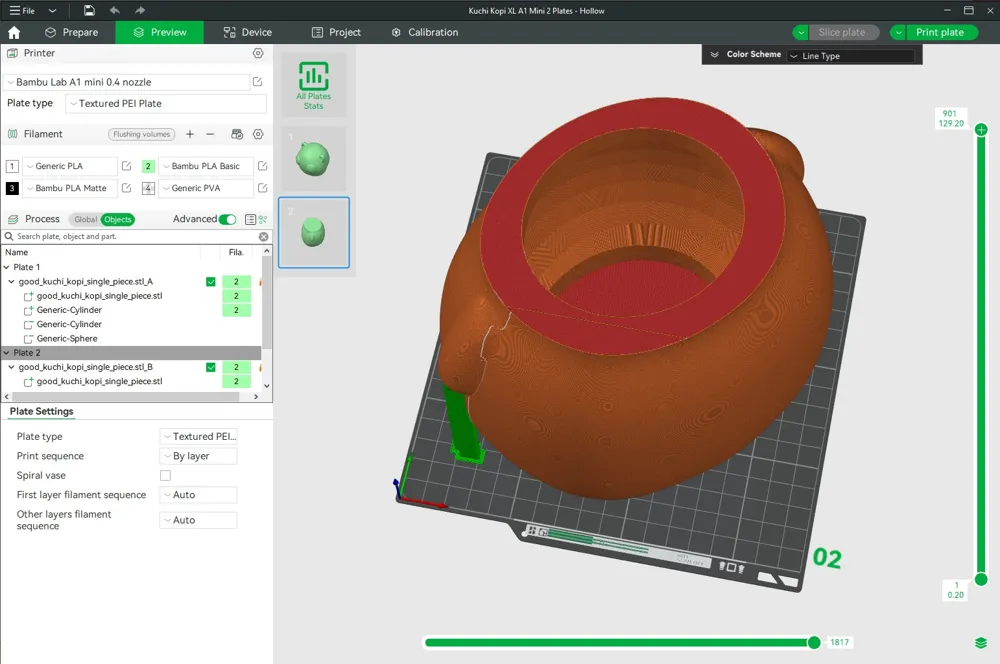1000x664 pixels.
Task: Click the bottom handle of the vertical layer slider
Action: coord(981,579)
